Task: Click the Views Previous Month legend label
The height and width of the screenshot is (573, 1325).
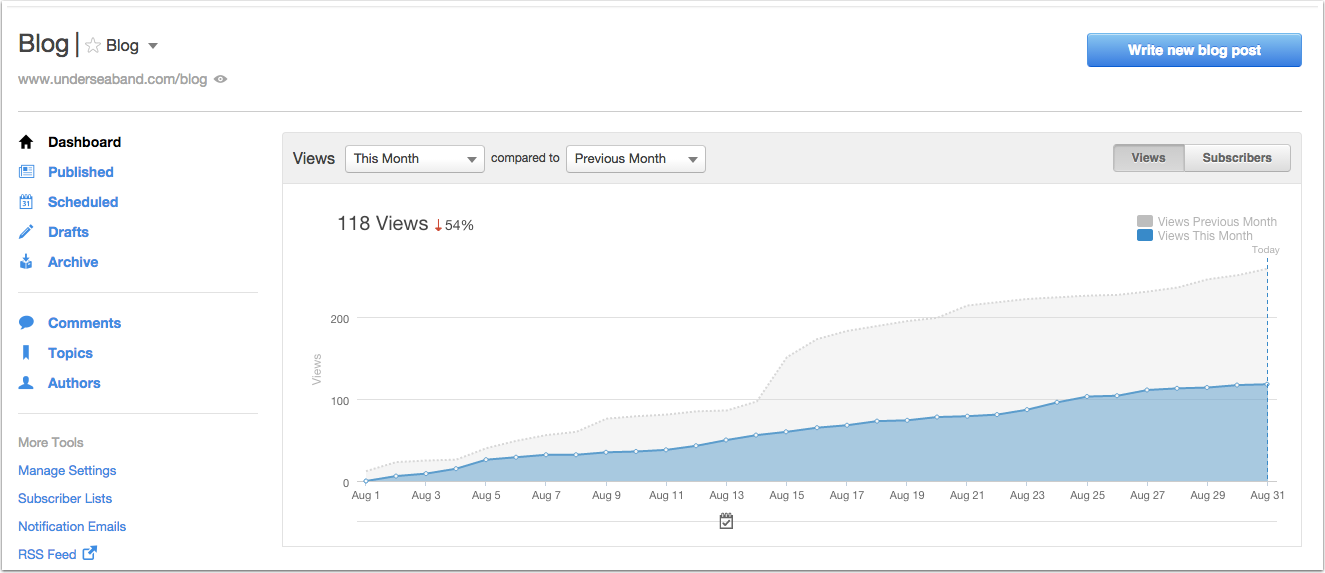Action: pyautogui.click(x=1217, y=222)
